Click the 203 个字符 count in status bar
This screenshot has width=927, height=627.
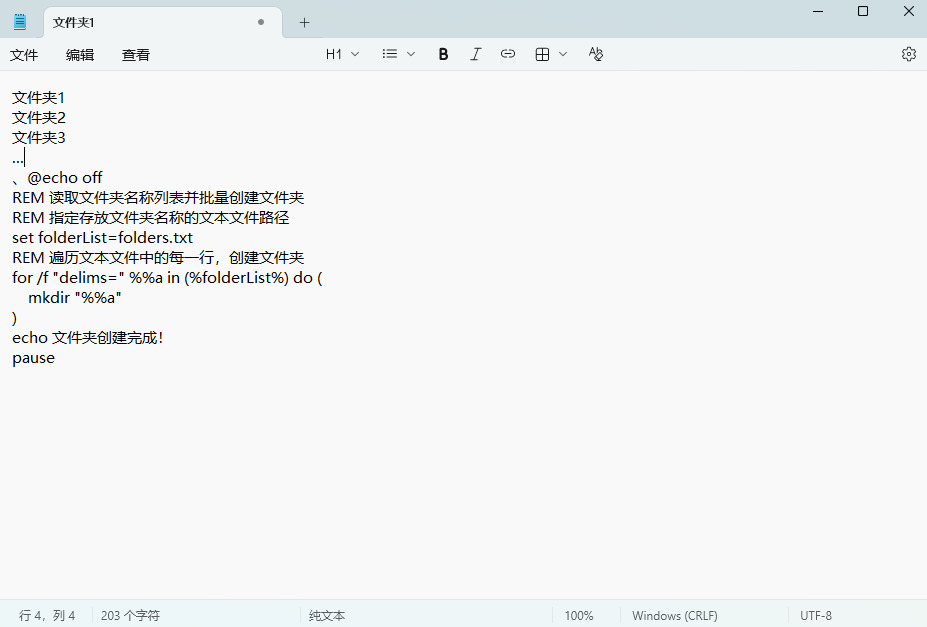130,616
